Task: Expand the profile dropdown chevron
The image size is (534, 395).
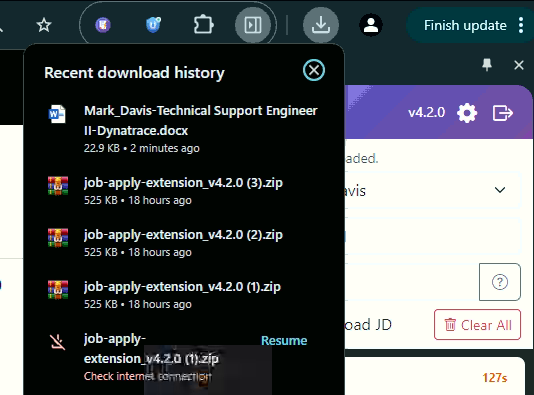Action: point(500,190)
